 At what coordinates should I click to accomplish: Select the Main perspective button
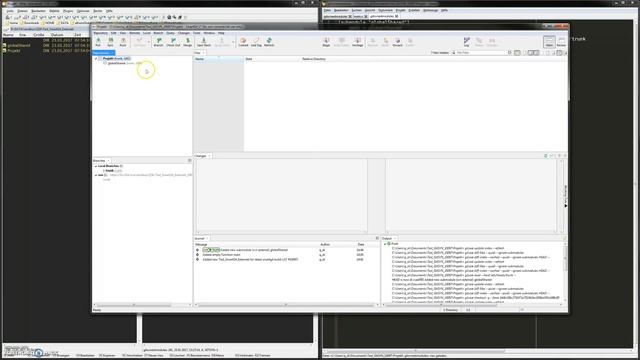[x=549, y=42]
